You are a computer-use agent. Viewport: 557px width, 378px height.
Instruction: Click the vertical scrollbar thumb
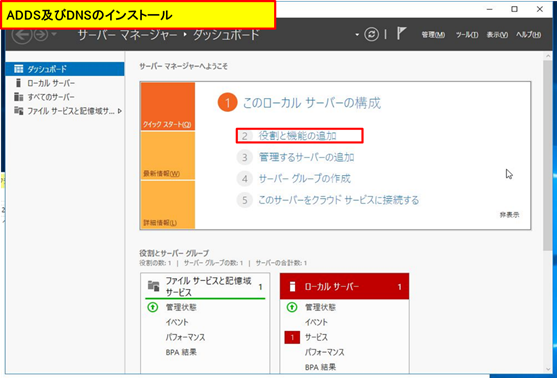[x=547, y=155]
